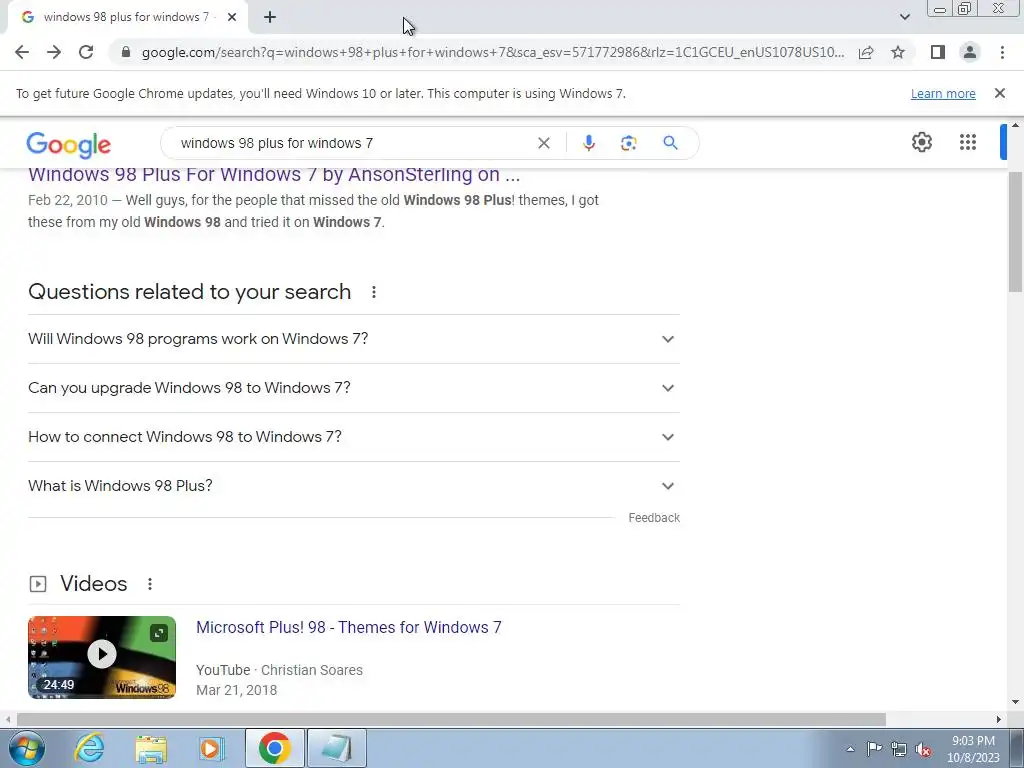Image resolution: width=1024 pixels, height=768 pixels.
Task: Click the scroll down arrow of page scrollbar
Action: coord(1016,703)
